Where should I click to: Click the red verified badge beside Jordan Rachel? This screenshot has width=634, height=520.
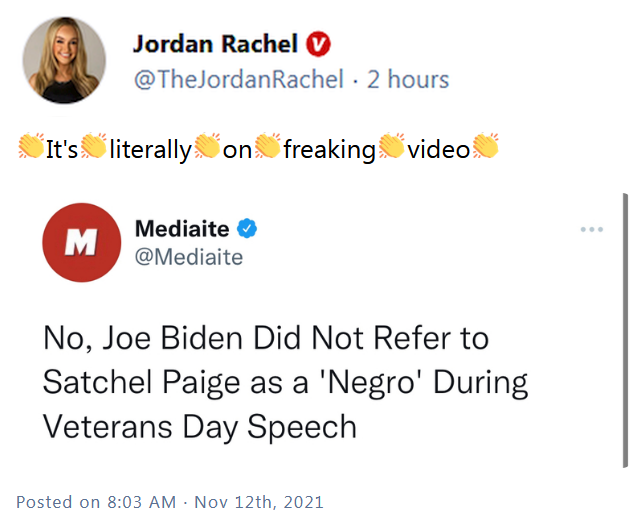click(318, 45)
